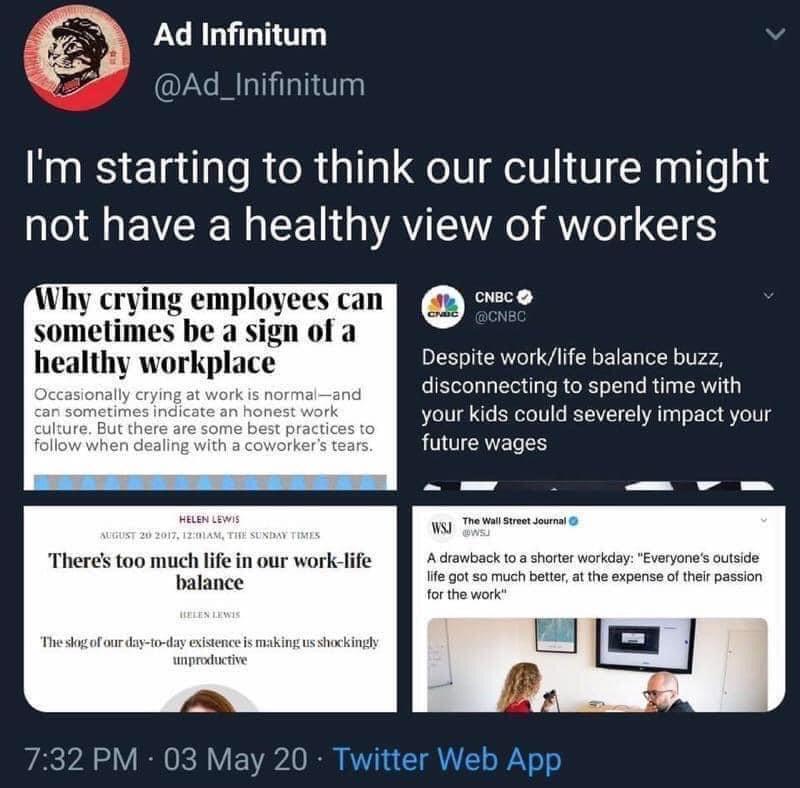This screenshot has width=800, height=788.
Task: Click the Helen Lewis author portrait
Action: point(209,699)
